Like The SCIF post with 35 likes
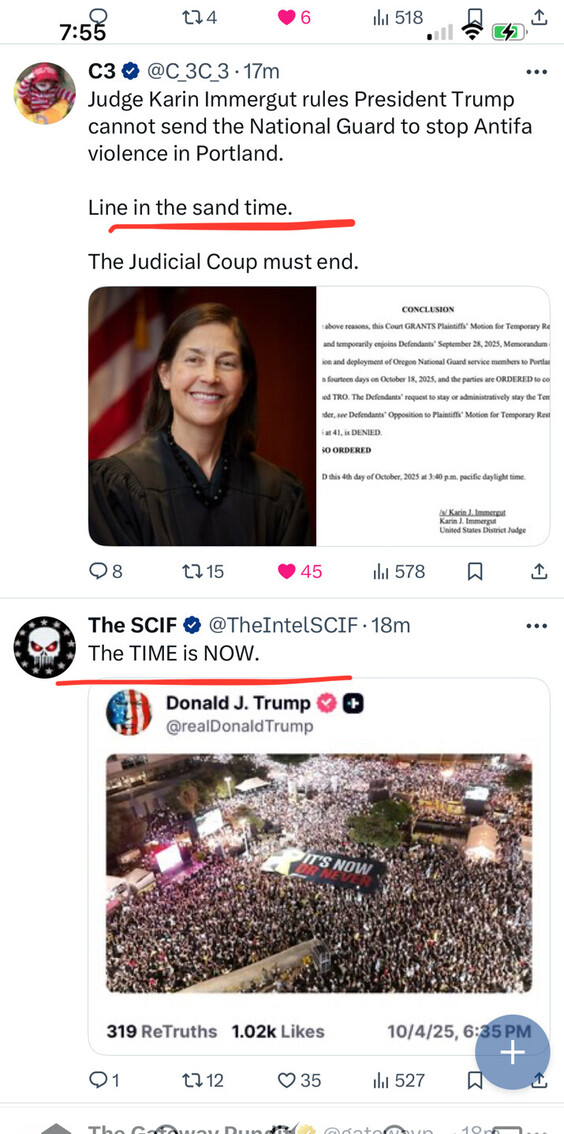This screenshot has height=1134, width=564. pyautogui.click(x=299, y=1080)
